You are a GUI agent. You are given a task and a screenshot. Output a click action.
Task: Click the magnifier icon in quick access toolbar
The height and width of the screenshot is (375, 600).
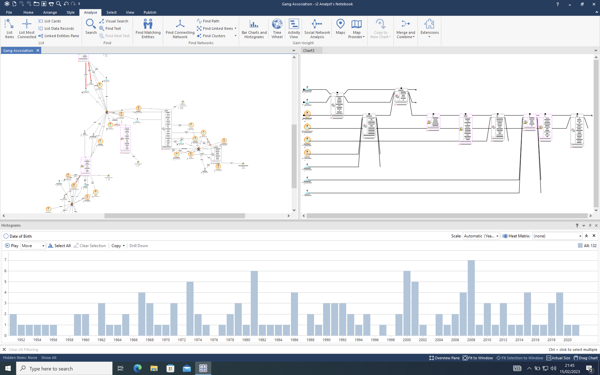point(58,4)
